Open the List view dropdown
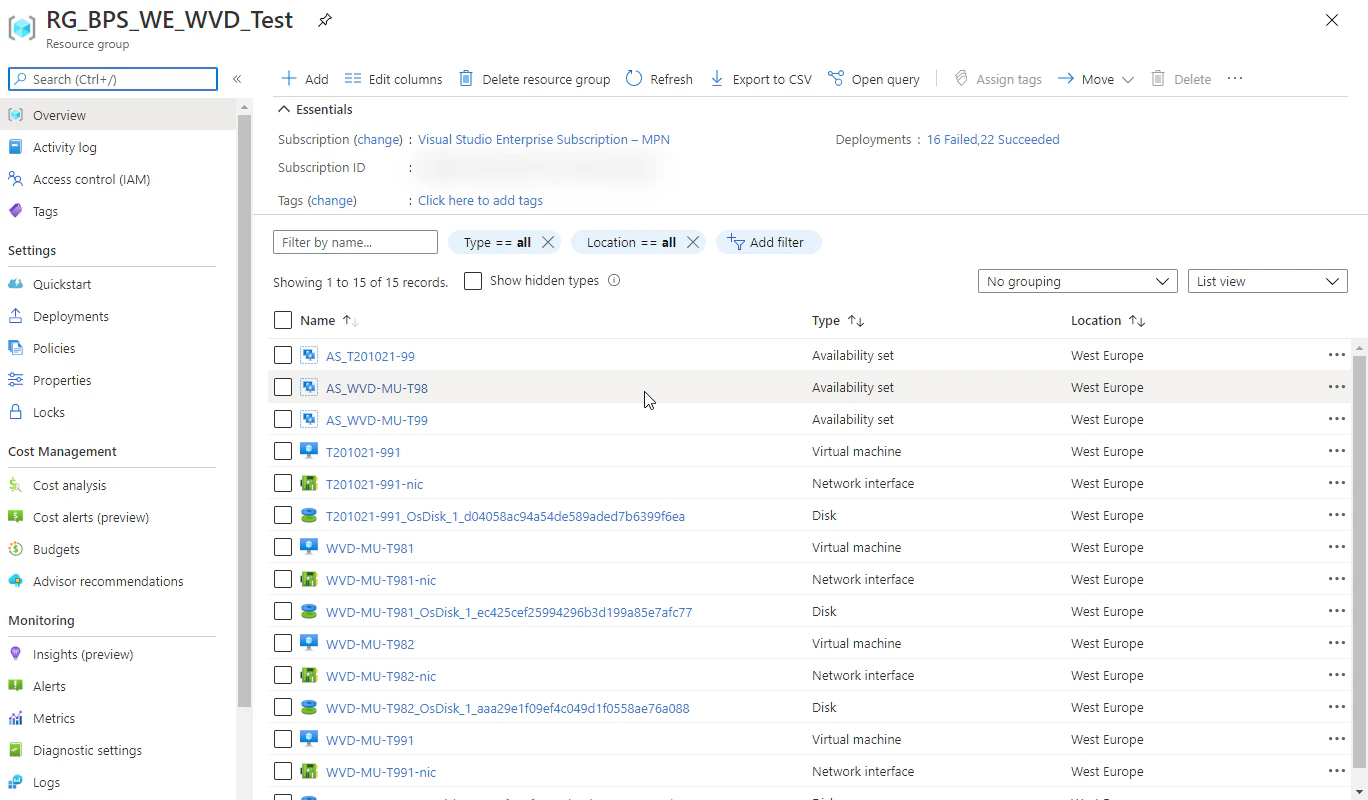Screen dimensions: 1368x800 pyautogui.click(x=1267, y=282)
